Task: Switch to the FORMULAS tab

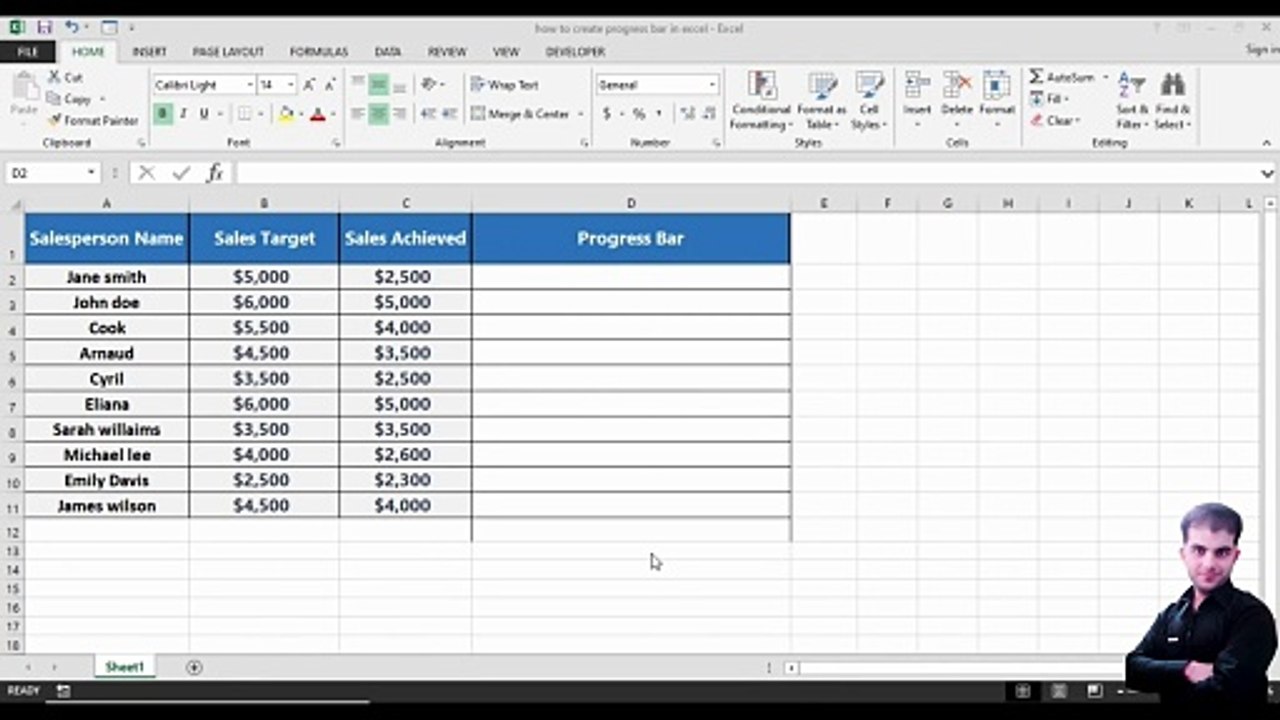Action: pos(319,52)
